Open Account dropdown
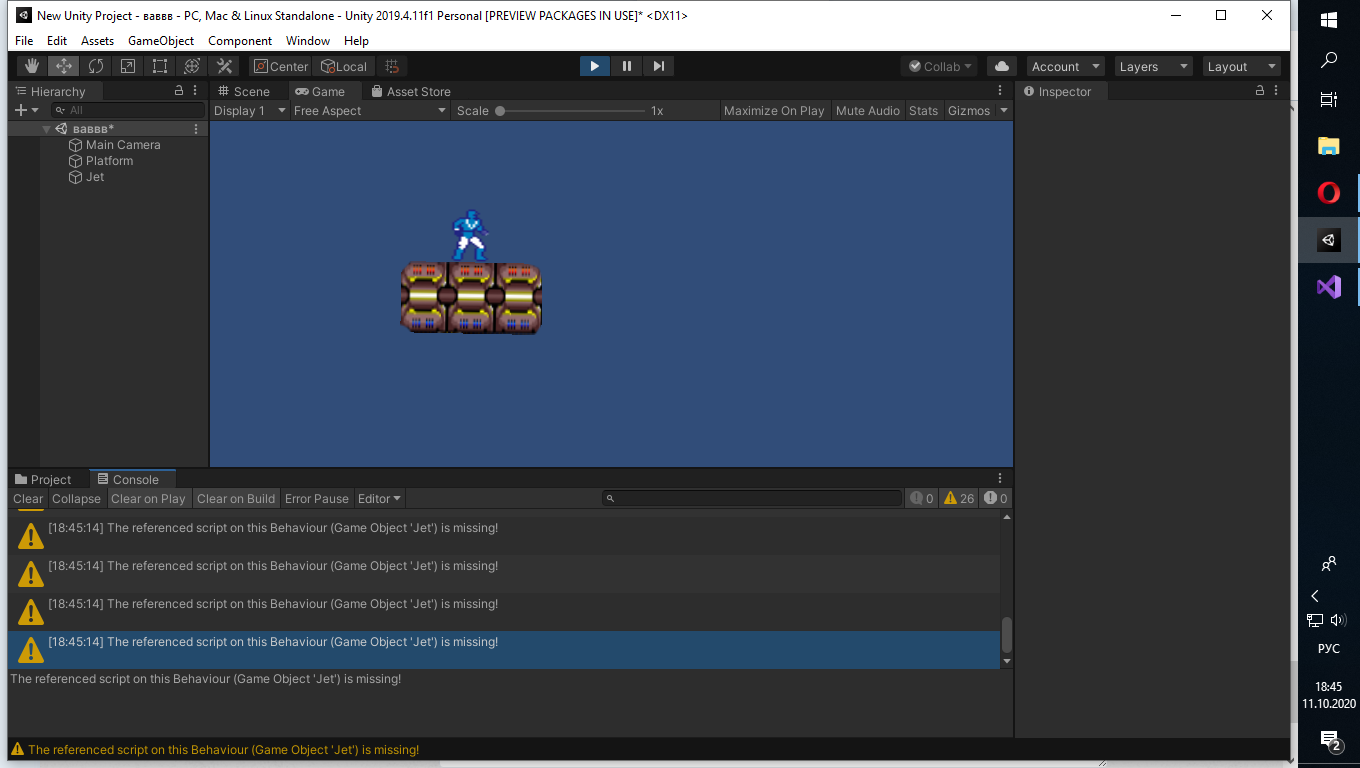 pos(1066,66)
